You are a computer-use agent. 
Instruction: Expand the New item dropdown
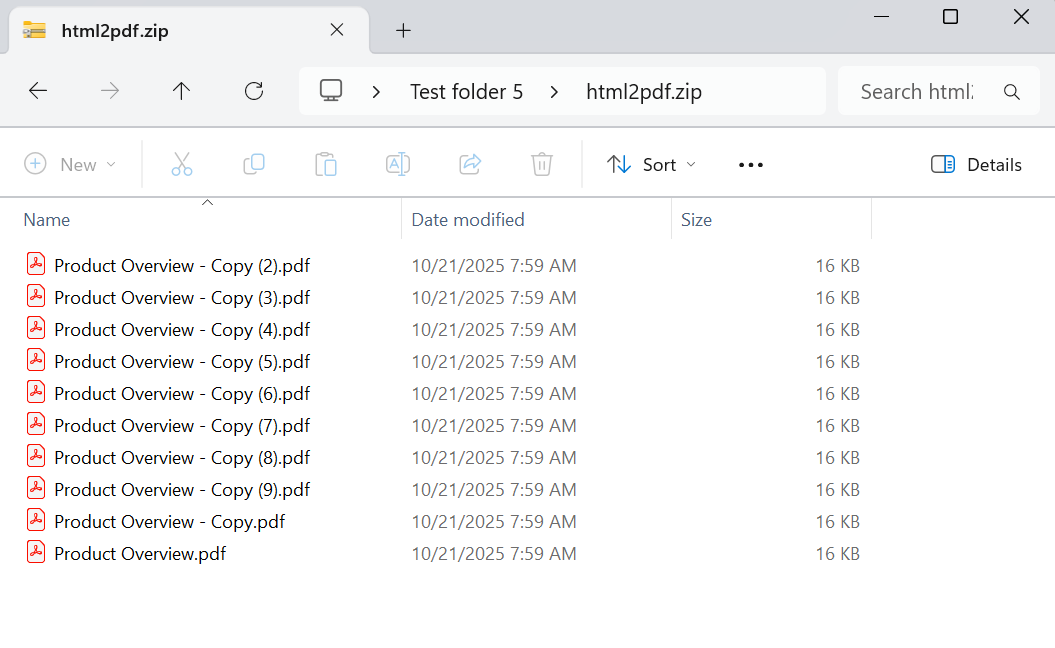(x=70, y=164)
